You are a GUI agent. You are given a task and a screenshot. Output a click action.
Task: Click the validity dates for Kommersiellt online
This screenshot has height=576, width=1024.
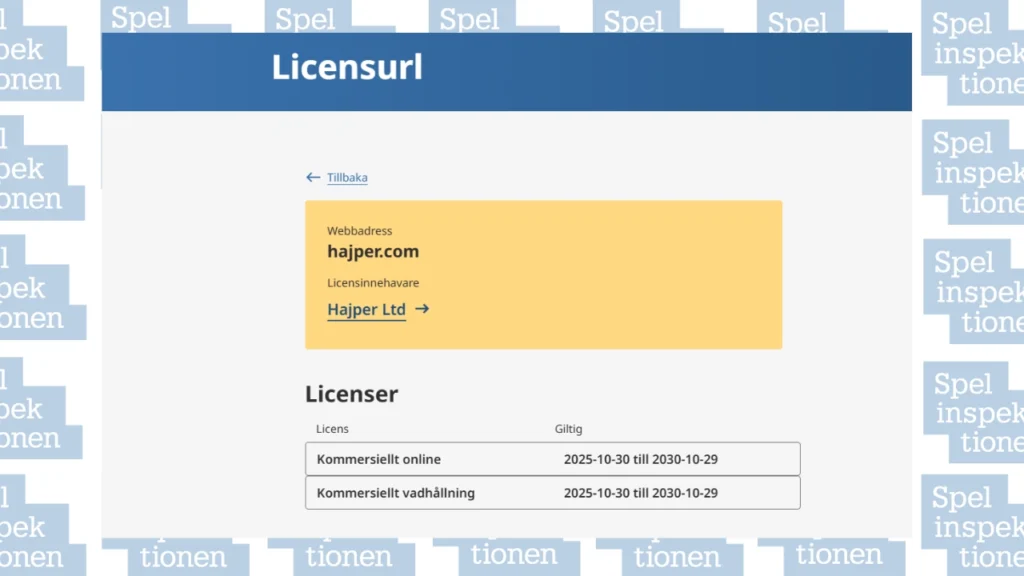[641, 459]
